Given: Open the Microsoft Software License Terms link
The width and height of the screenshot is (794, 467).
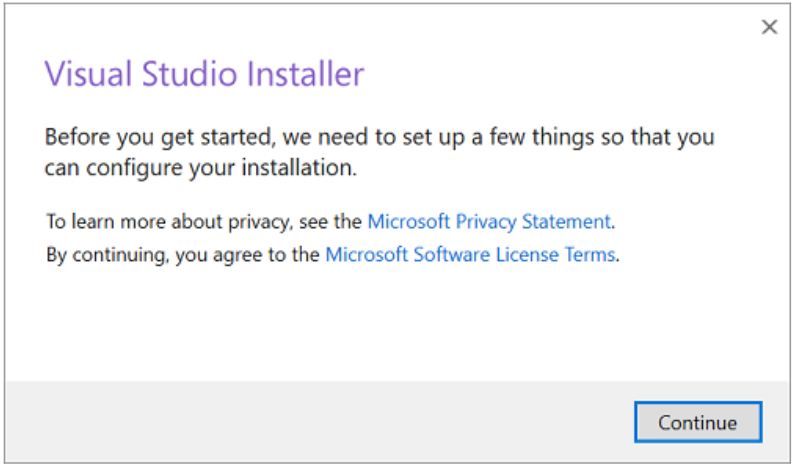Looking at the screenshot, I should tap(470, 254).
